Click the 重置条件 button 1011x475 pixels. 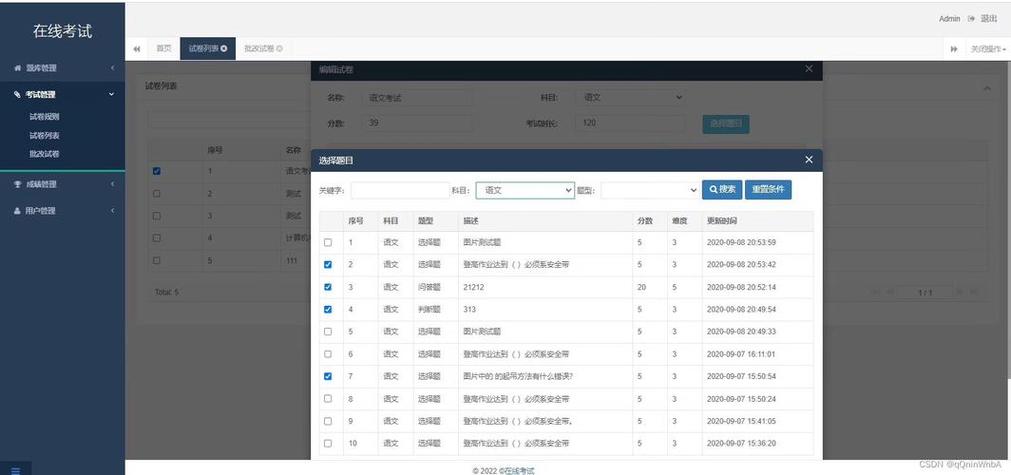(768, 189)
